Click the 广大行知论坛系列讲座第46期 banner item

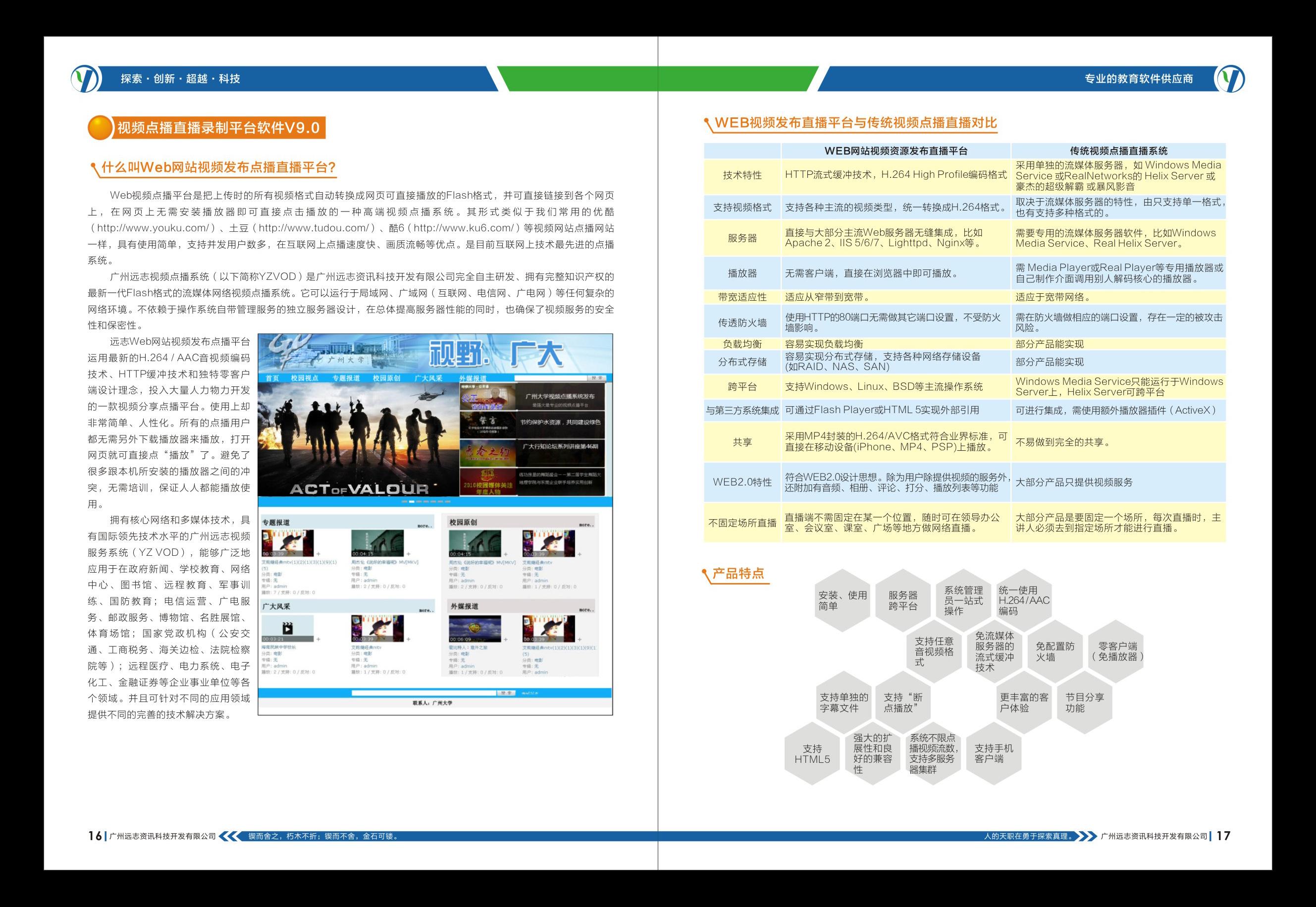560,446
